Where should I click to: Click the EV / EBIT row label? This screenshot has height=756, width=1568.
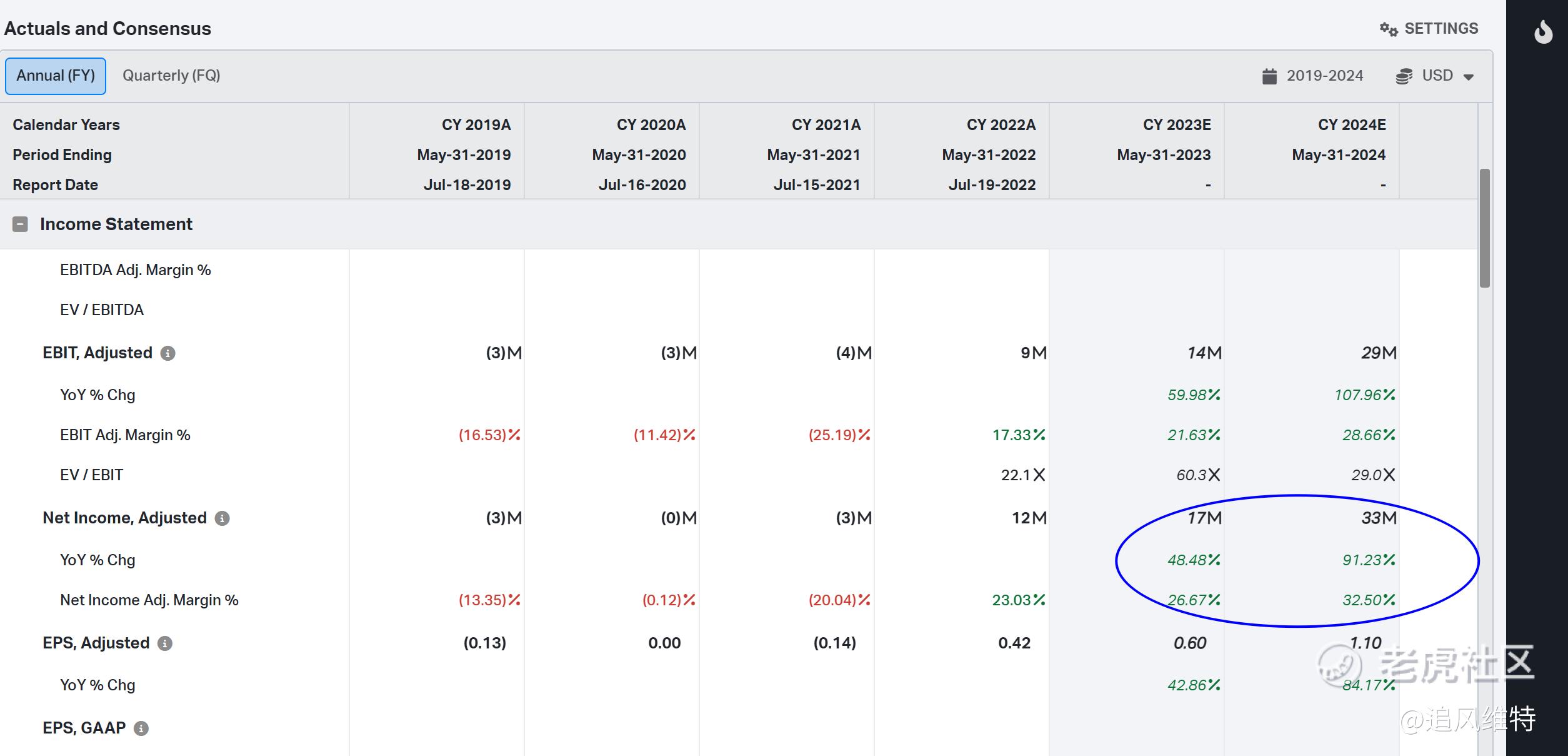coord(91,475)
